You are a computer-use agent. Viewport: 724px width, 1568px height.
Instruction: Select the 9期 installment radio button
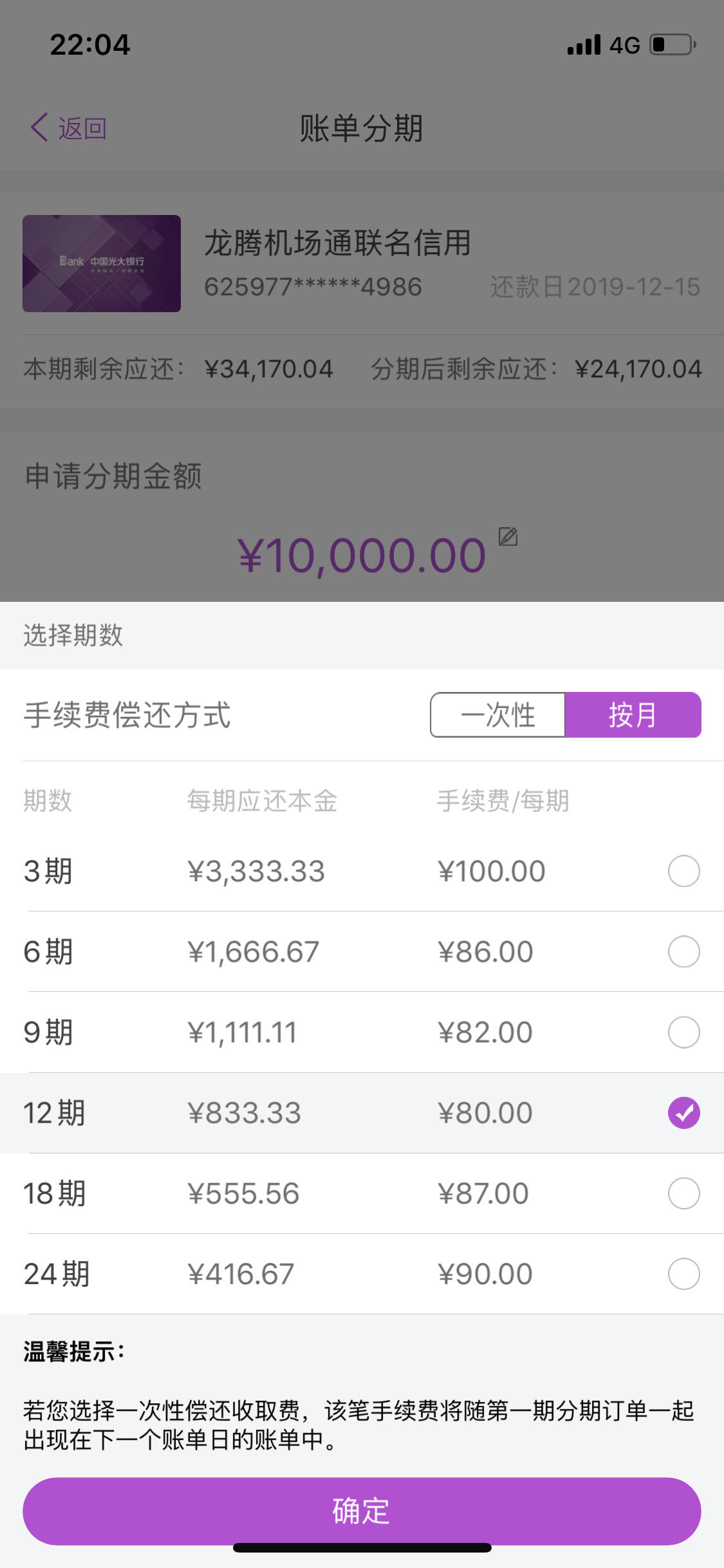(683, 1032)
